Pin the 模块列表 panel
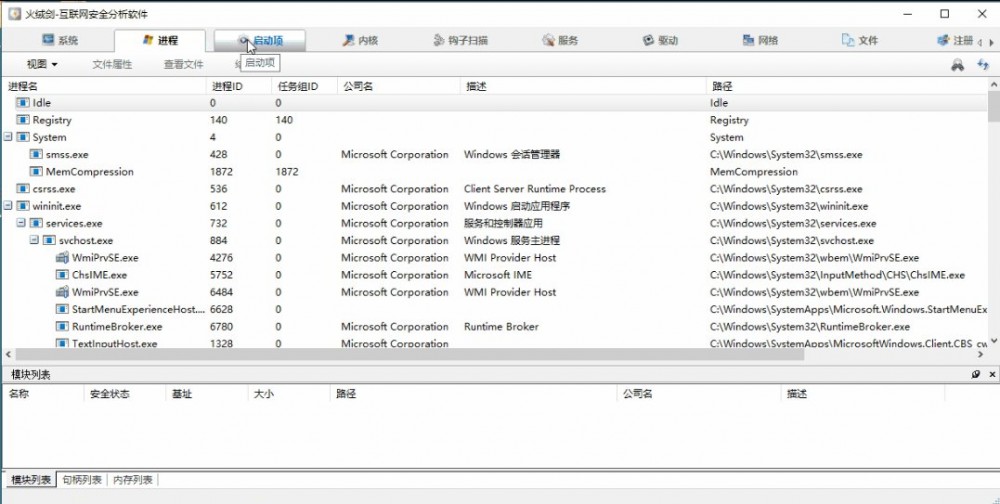 (x=976, y=374)
